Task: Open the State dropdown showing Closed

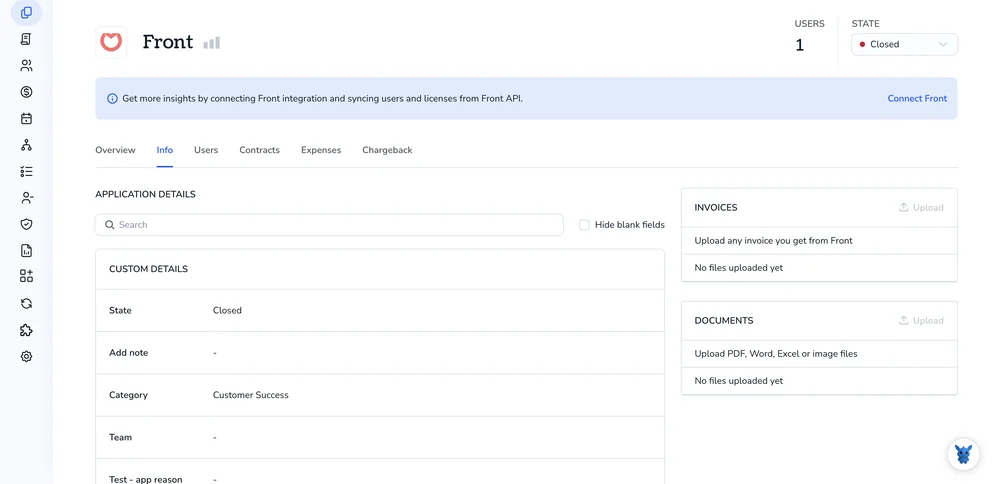Action: pos(904,45)
